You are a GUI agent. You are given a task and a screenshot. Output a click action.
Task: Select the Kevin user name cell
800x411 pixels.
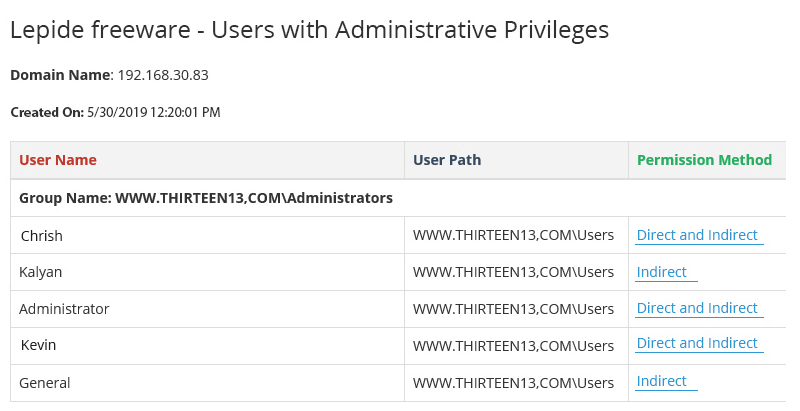coord(208,346)
